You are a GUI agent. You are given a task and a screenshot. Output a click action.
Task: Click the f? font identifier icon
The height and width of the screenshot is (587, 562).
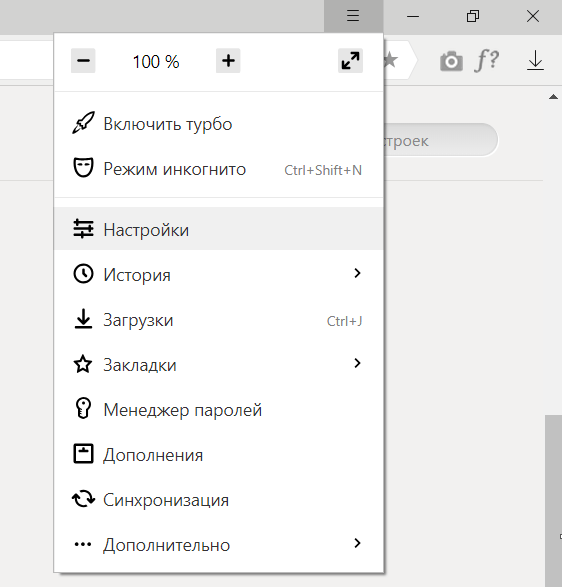tap(487, 60)
